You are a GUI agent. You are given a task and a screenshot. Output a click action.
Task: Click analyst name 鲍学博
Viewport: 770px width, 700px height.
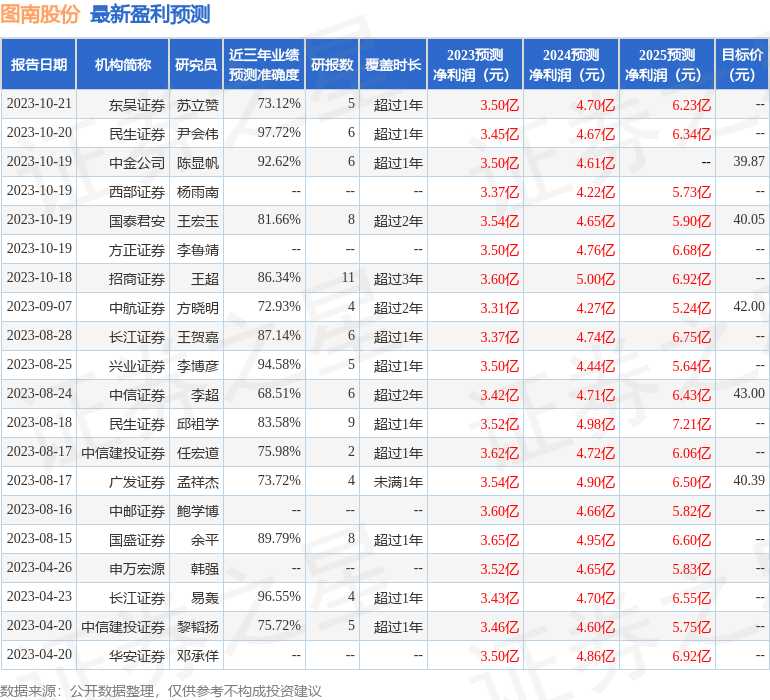[197, 511]
